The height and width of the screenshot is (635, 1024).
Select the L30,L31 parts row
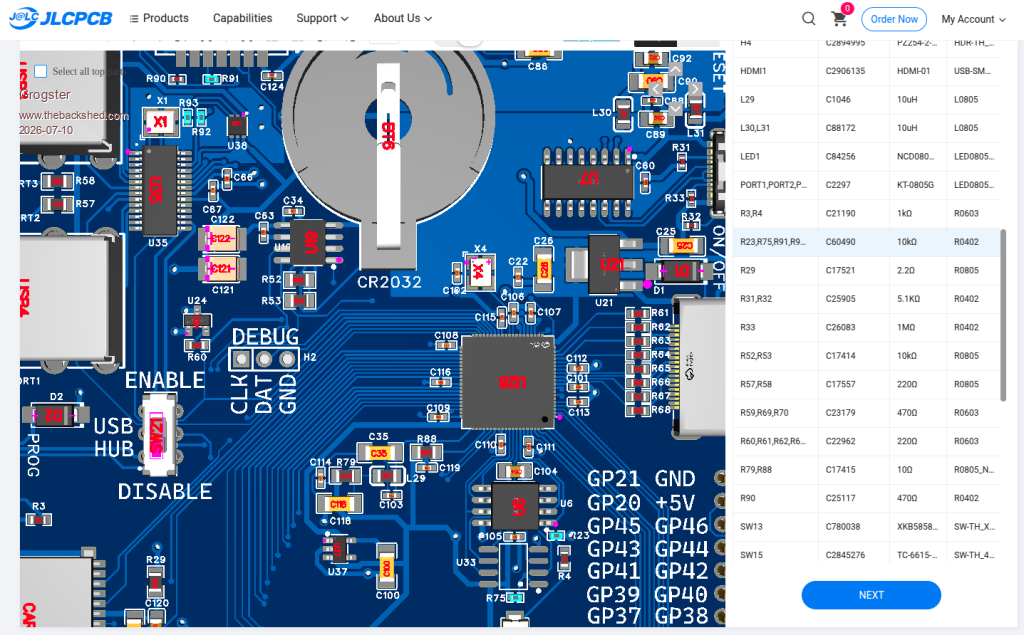click(x=867, y=128)
